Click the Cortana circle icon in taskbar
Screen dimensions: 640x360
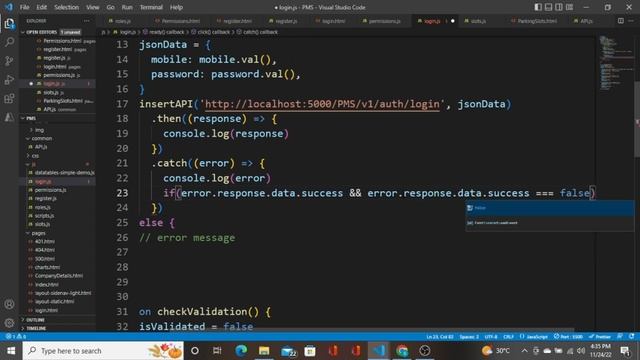point(195,351)
